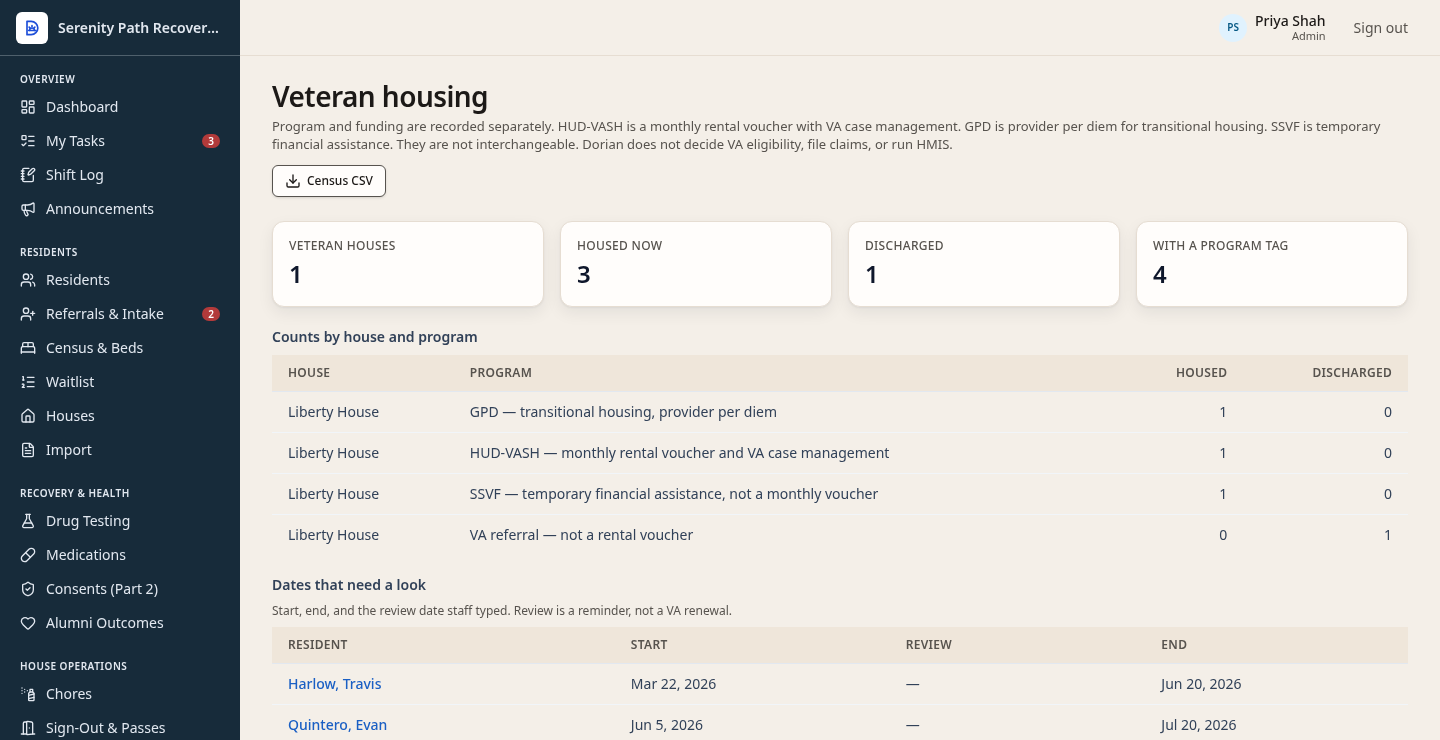Click the VA referral program row
This screenshot has height=740, width=1440.
840,535
